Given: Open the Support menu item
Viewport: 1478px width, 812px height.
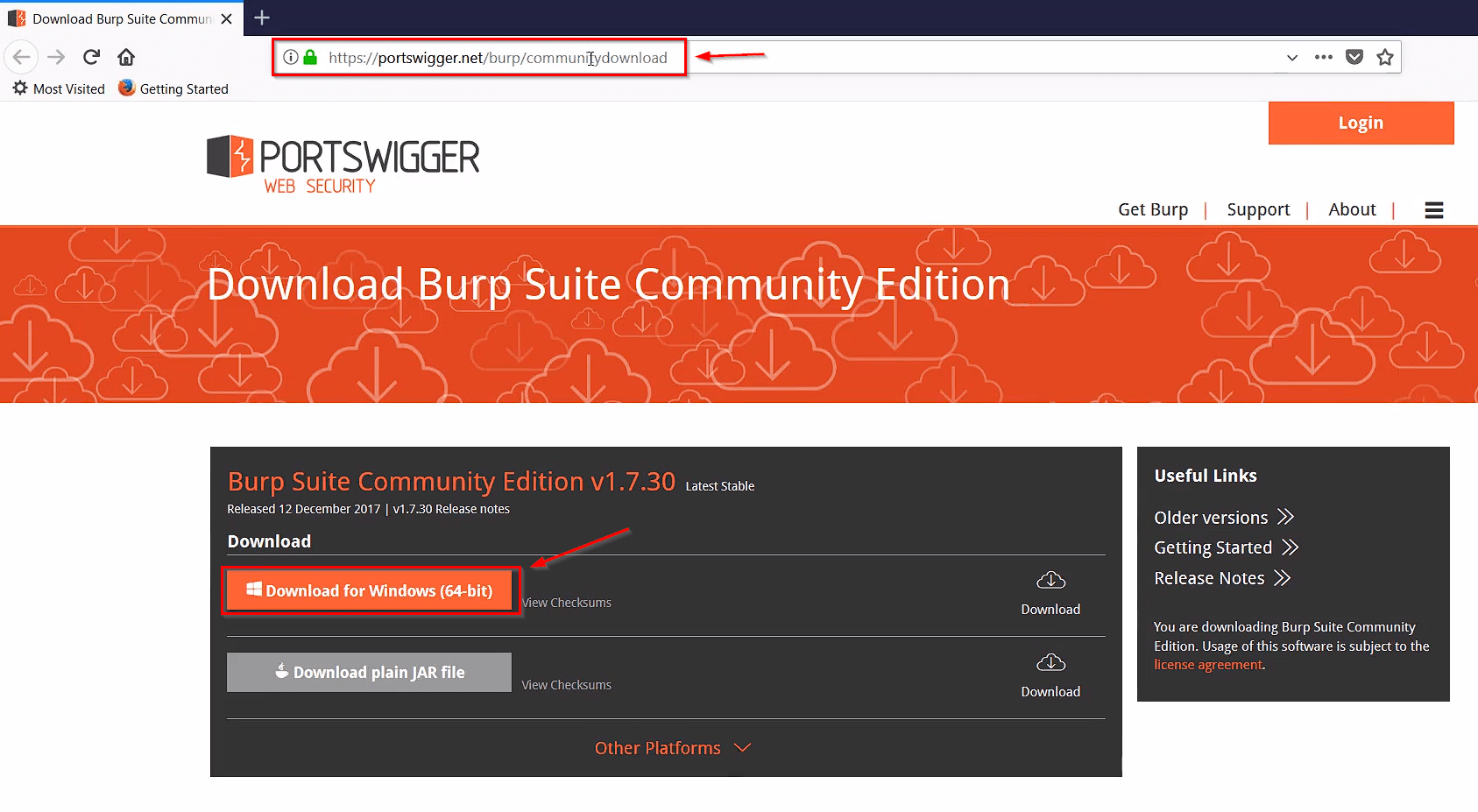Looking at the screenshot, I should [1257, 209].
